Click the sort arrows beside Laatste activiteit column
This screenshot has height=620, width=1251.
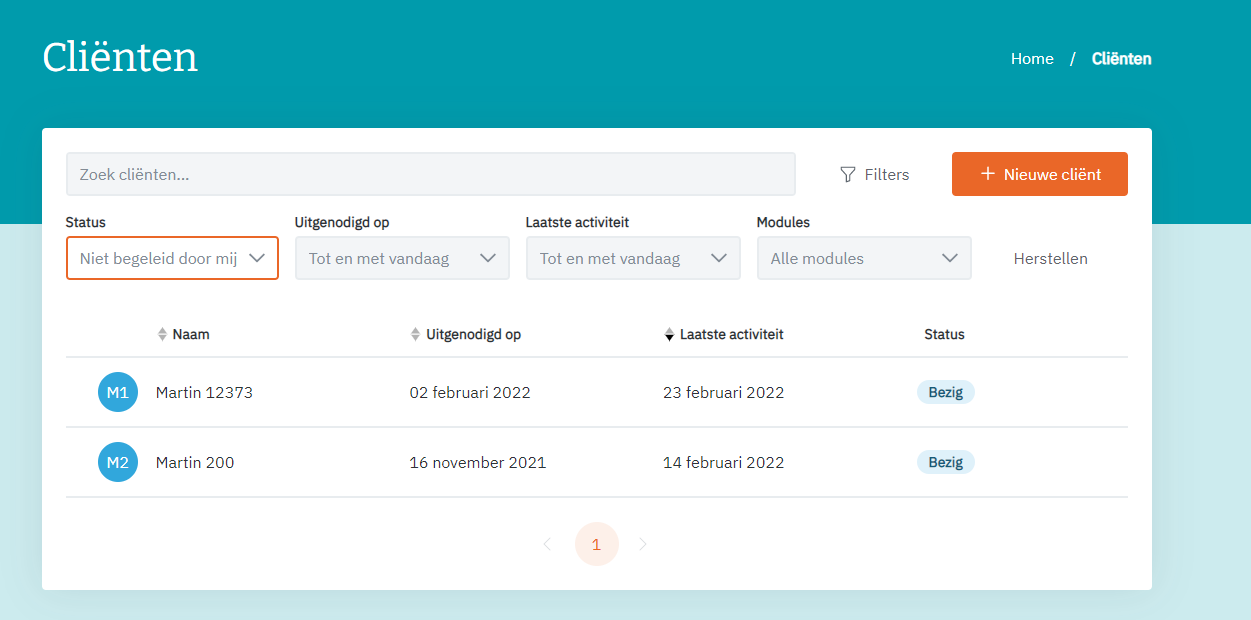[x=670, y=335]
